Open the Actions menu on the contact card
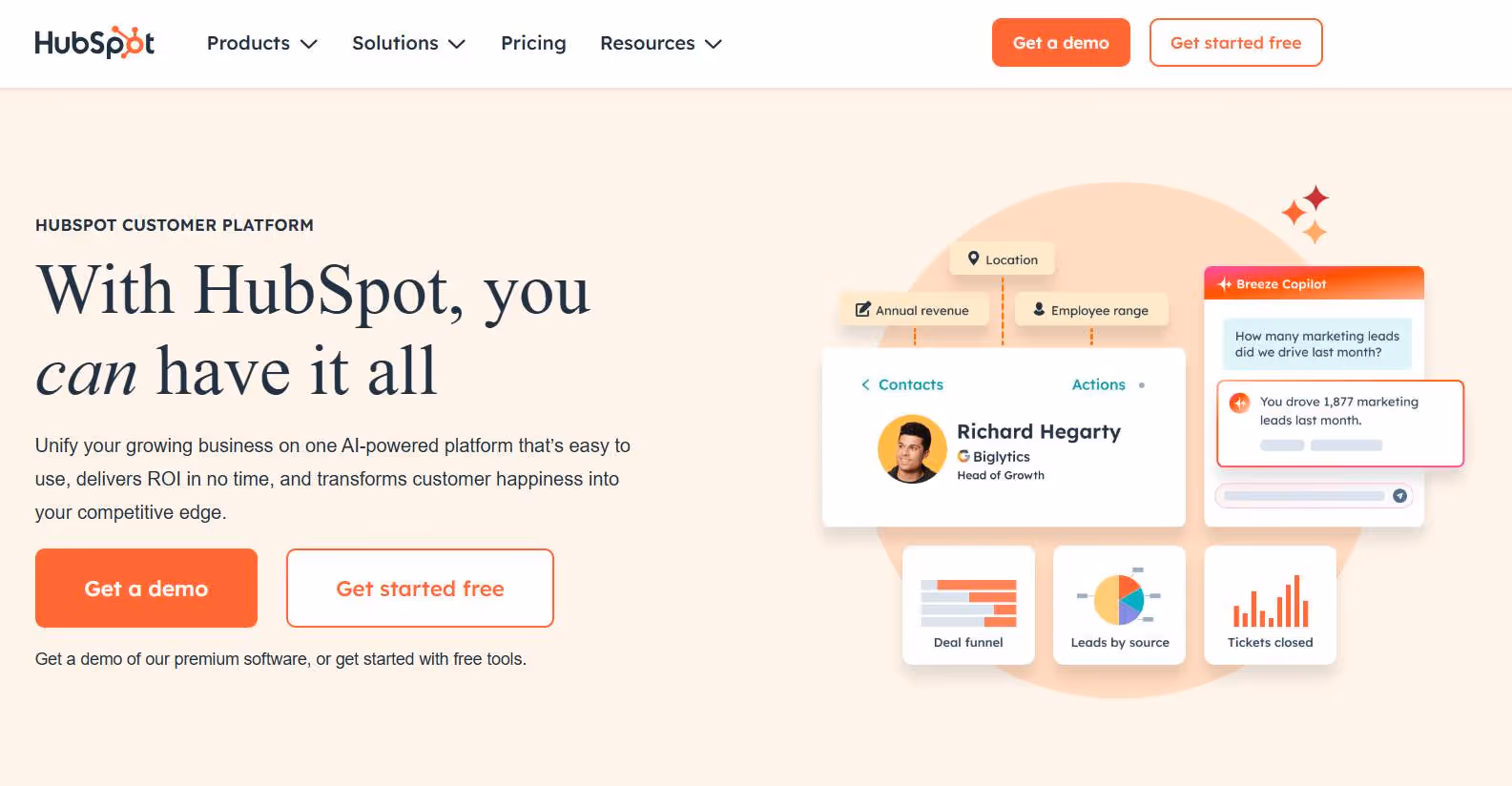 (1098, 384)
